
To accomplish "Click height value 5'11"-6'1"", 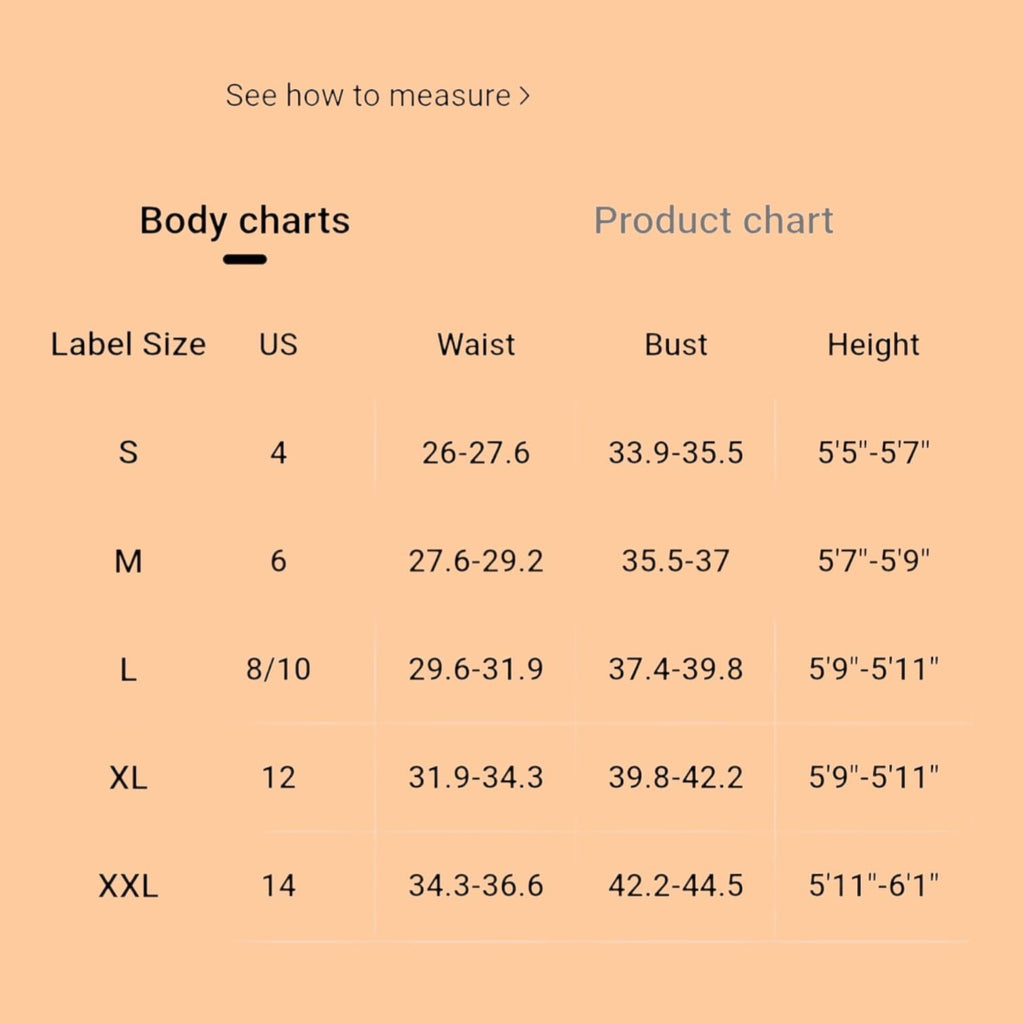I will pyautogui.click(x=873, y=886).
